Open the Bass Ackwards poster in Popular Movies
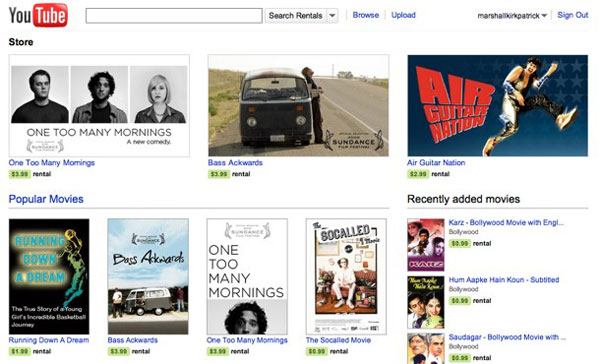This screenshot has width=600, height=364. (x=148, y=276)
